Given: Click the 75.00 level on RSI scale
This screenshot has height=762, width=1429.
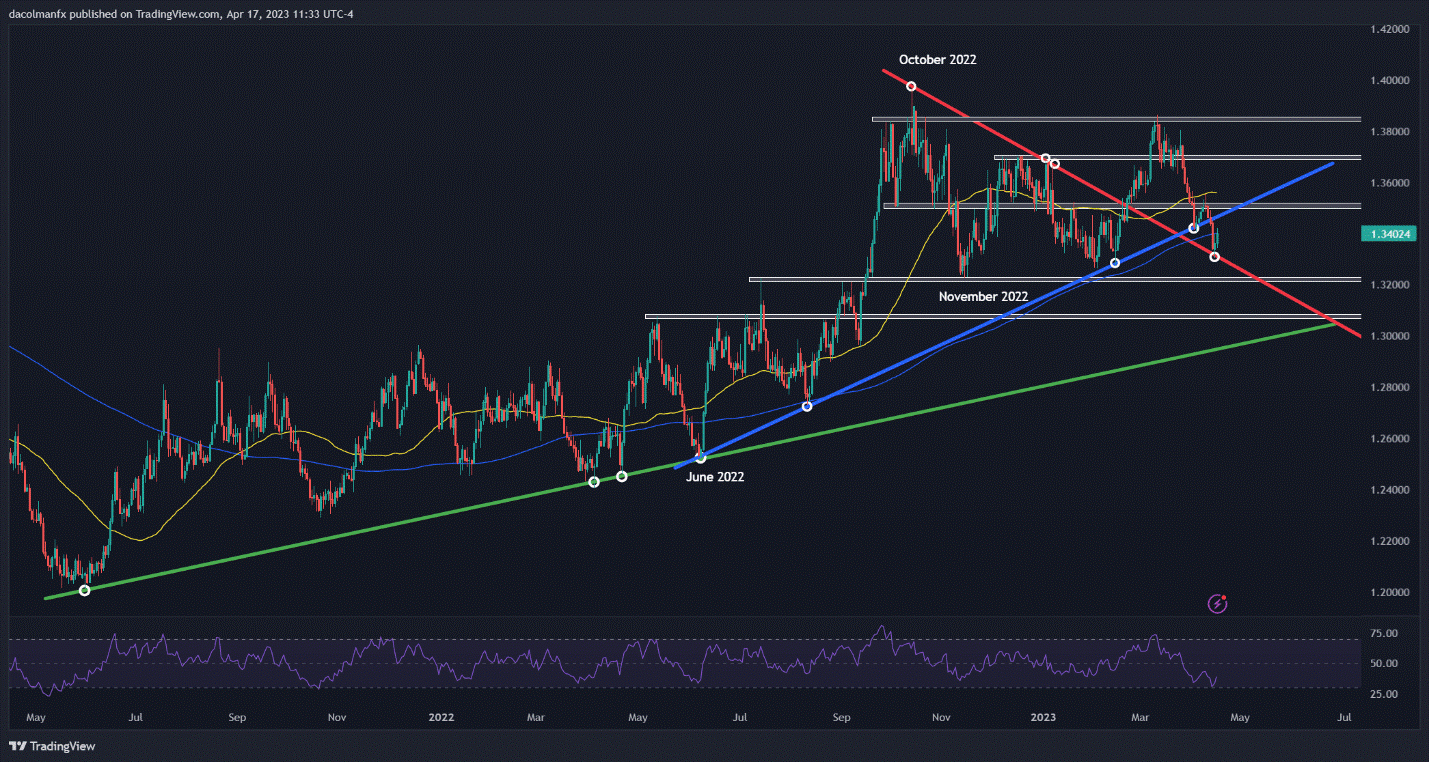Looking at the screenshot, I should 1384,634.
